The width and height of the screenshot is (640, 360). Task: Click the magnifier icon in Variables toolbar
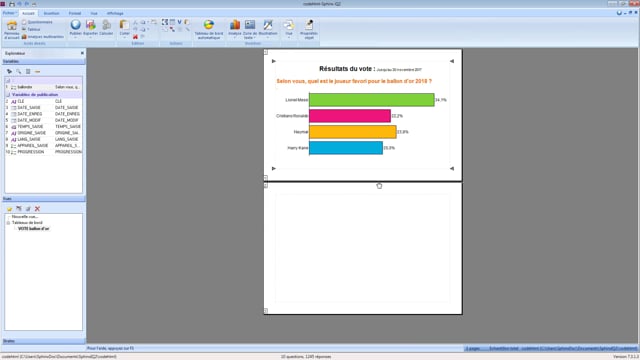(19, 71)
